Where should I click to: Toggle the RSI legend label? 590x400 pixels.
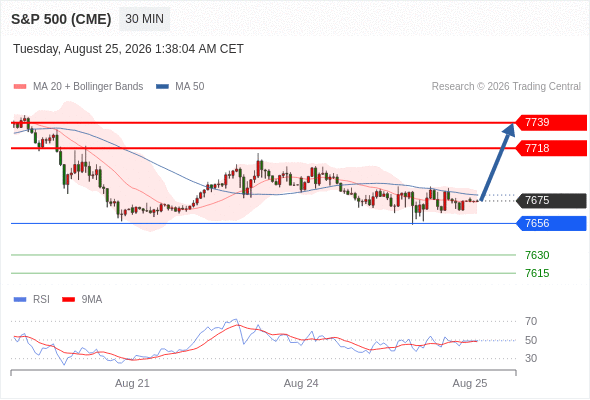41,300
